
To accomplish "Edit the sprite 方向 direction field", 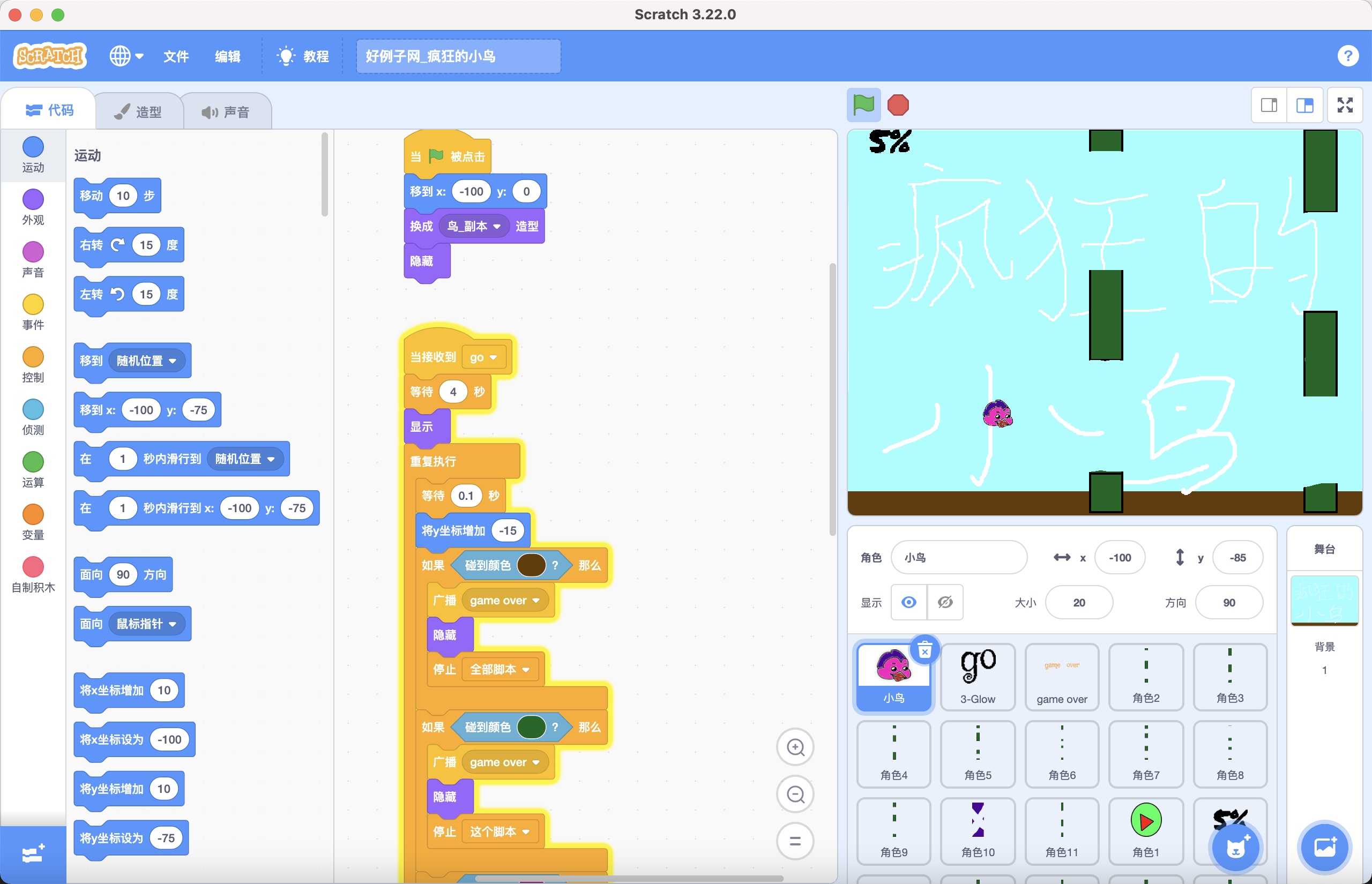I will coord(1228,602).
